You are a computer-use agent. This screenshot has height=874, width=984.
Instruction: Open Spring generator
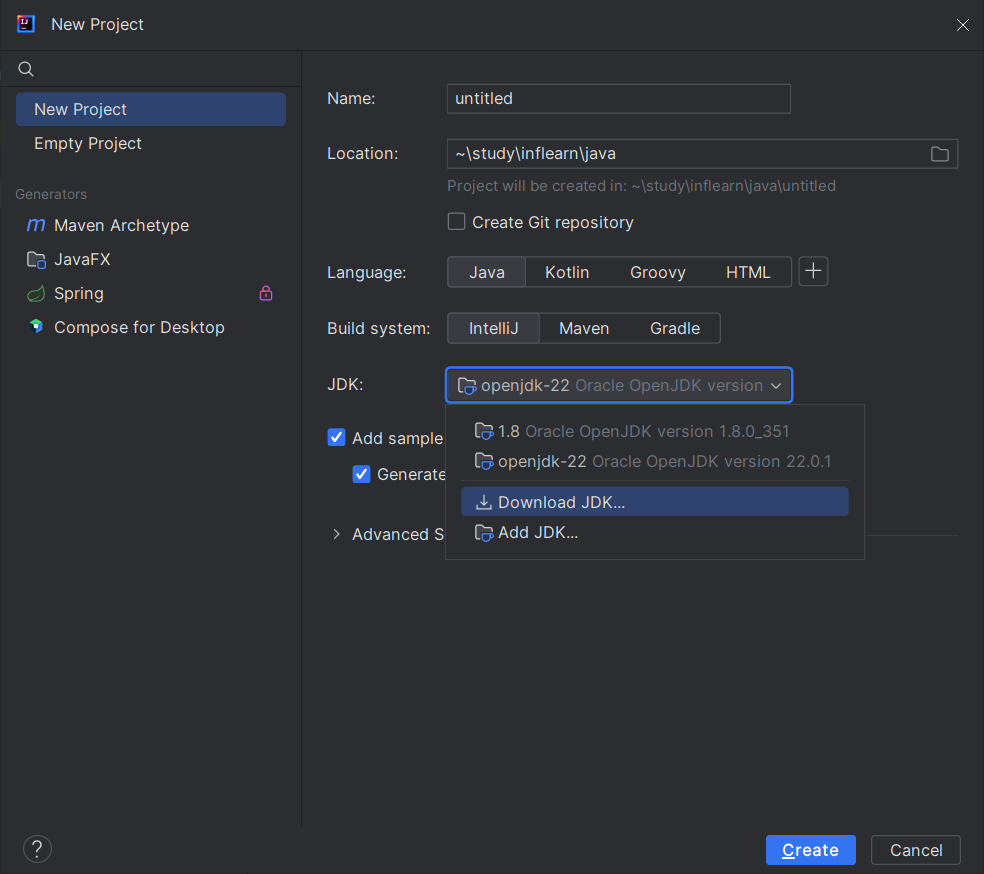click(151, 293)
